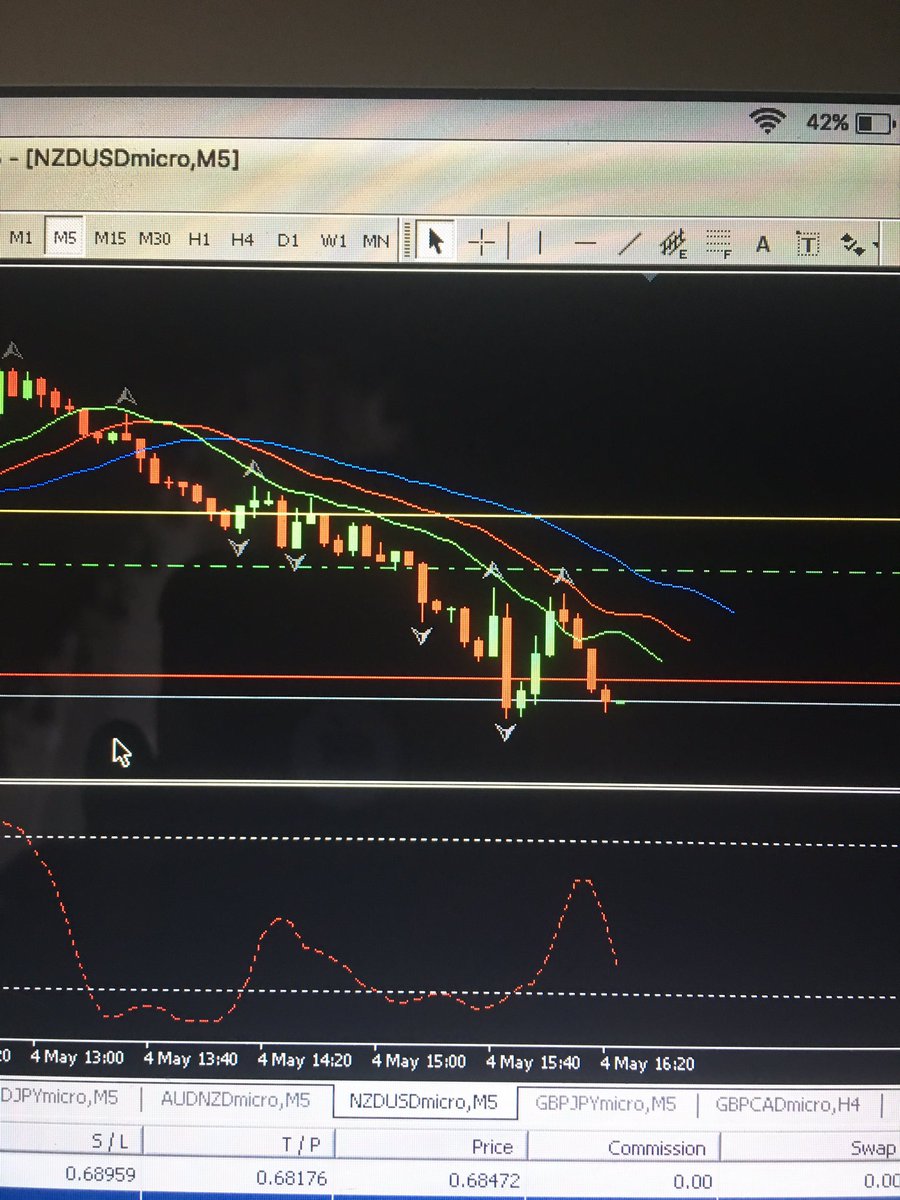Pick the text label tool
The width and height of the screenshot is (900, 1200).
pyautogui.click(x=807, y=244)
